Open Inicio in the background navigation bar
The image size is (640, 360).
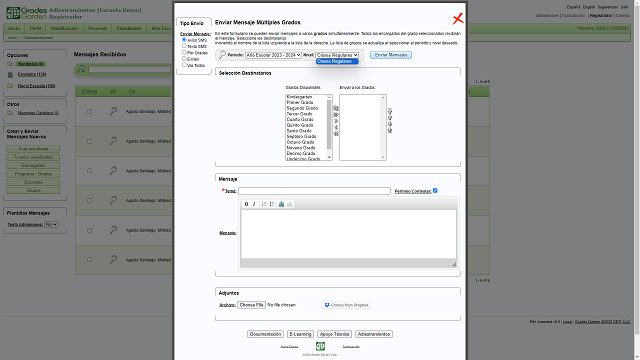point(14,28)
